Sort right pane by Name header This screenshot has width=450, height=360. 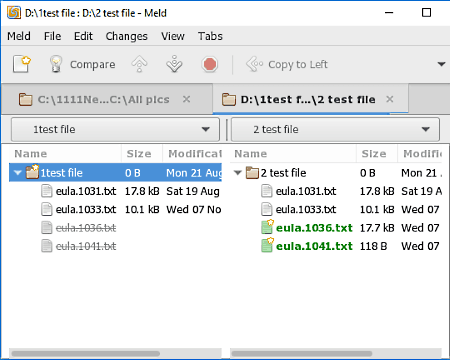[293, 154]
